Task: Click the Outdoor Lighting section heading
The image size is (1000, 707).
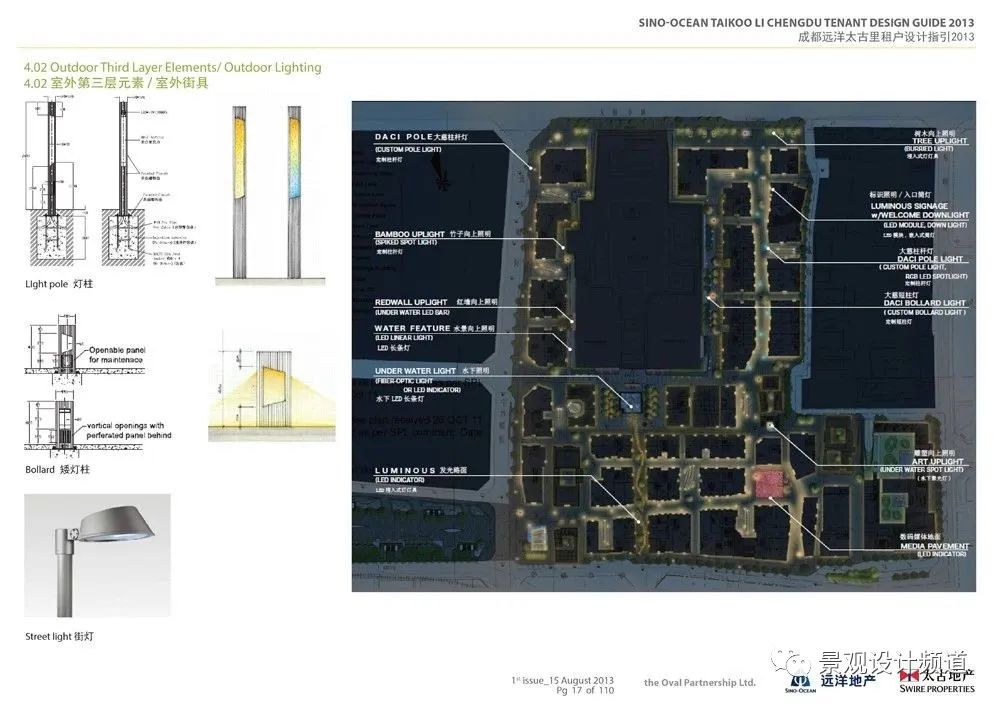Action: coord(173,67)
